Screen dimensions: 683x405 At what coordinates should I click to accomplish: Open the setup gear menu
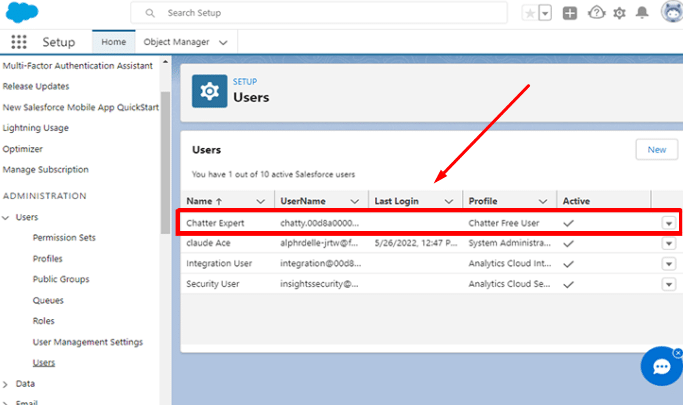[x=619, y=13]
